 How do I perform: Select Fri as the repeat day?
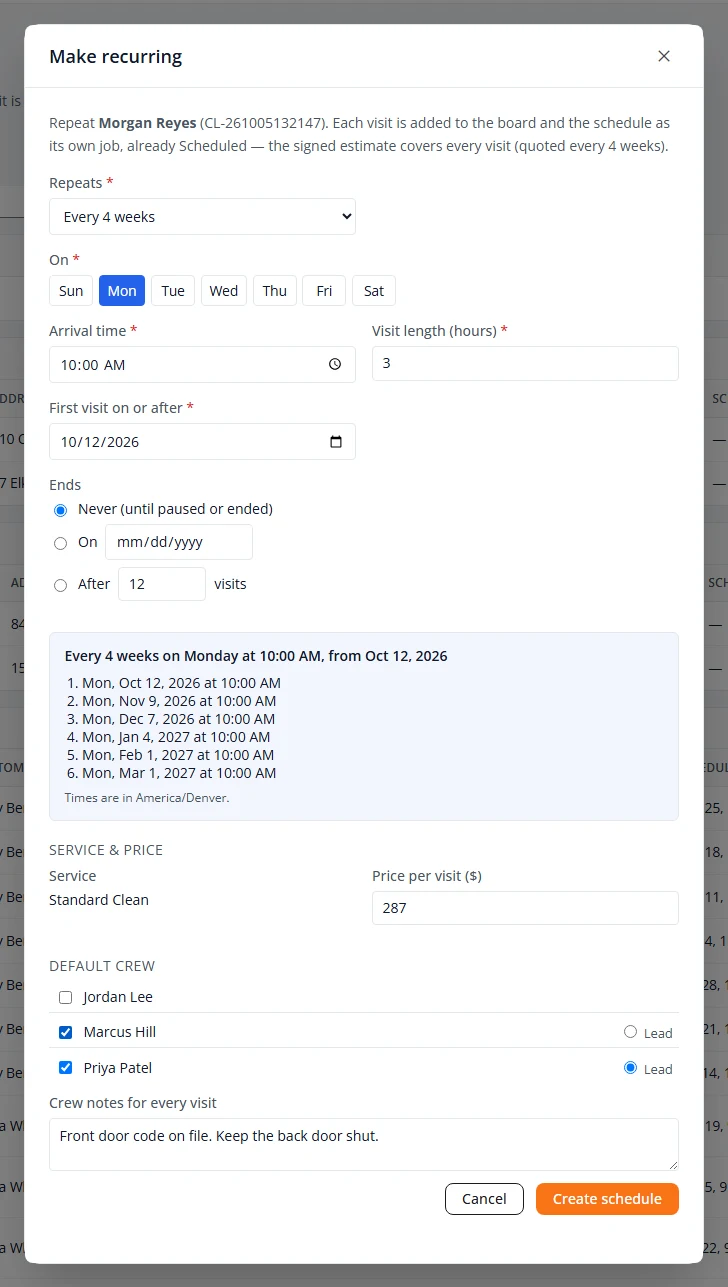(324, 291)
